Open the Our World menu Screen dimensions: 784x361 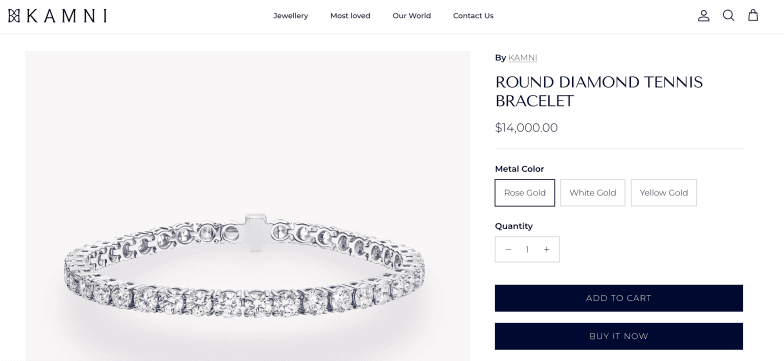click(x=412, y=16)
